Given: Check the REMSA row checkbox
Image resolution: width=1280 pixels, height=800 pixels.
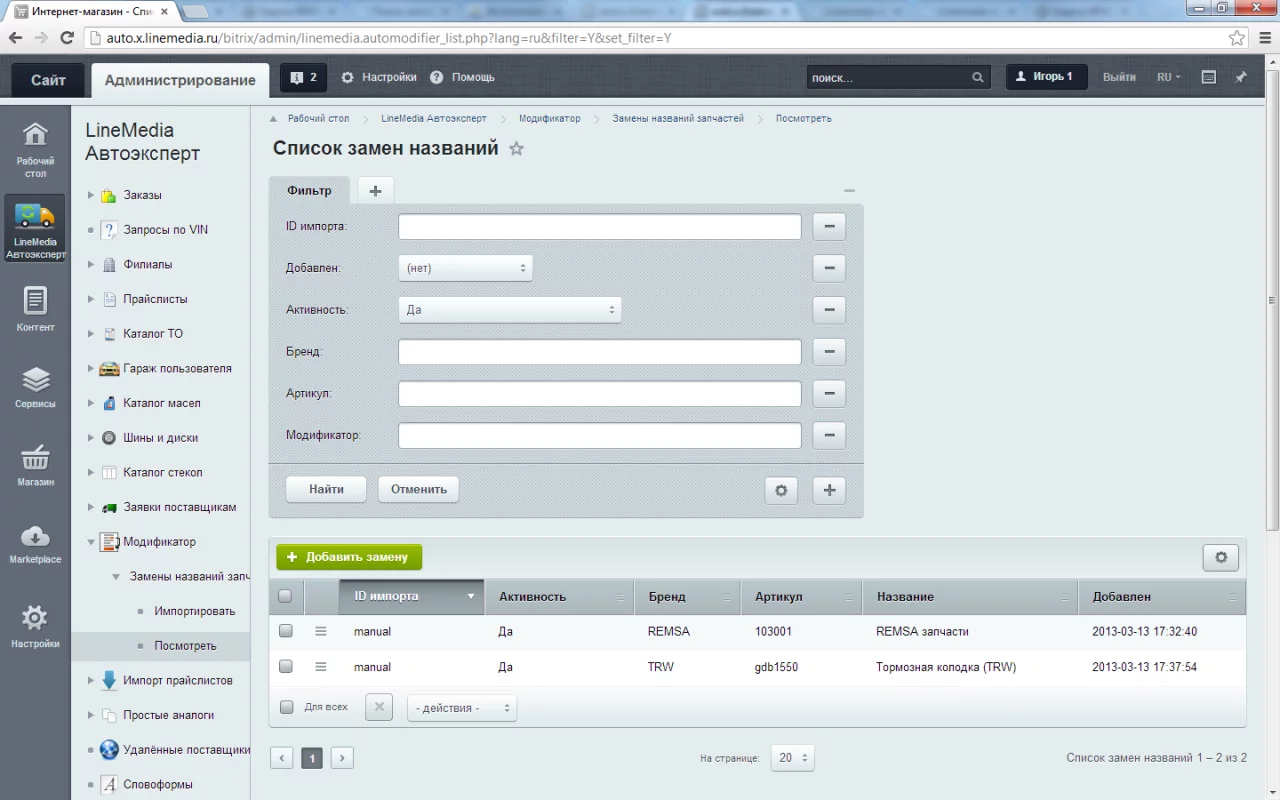Looking at the screenshot, I should (286, 632).
